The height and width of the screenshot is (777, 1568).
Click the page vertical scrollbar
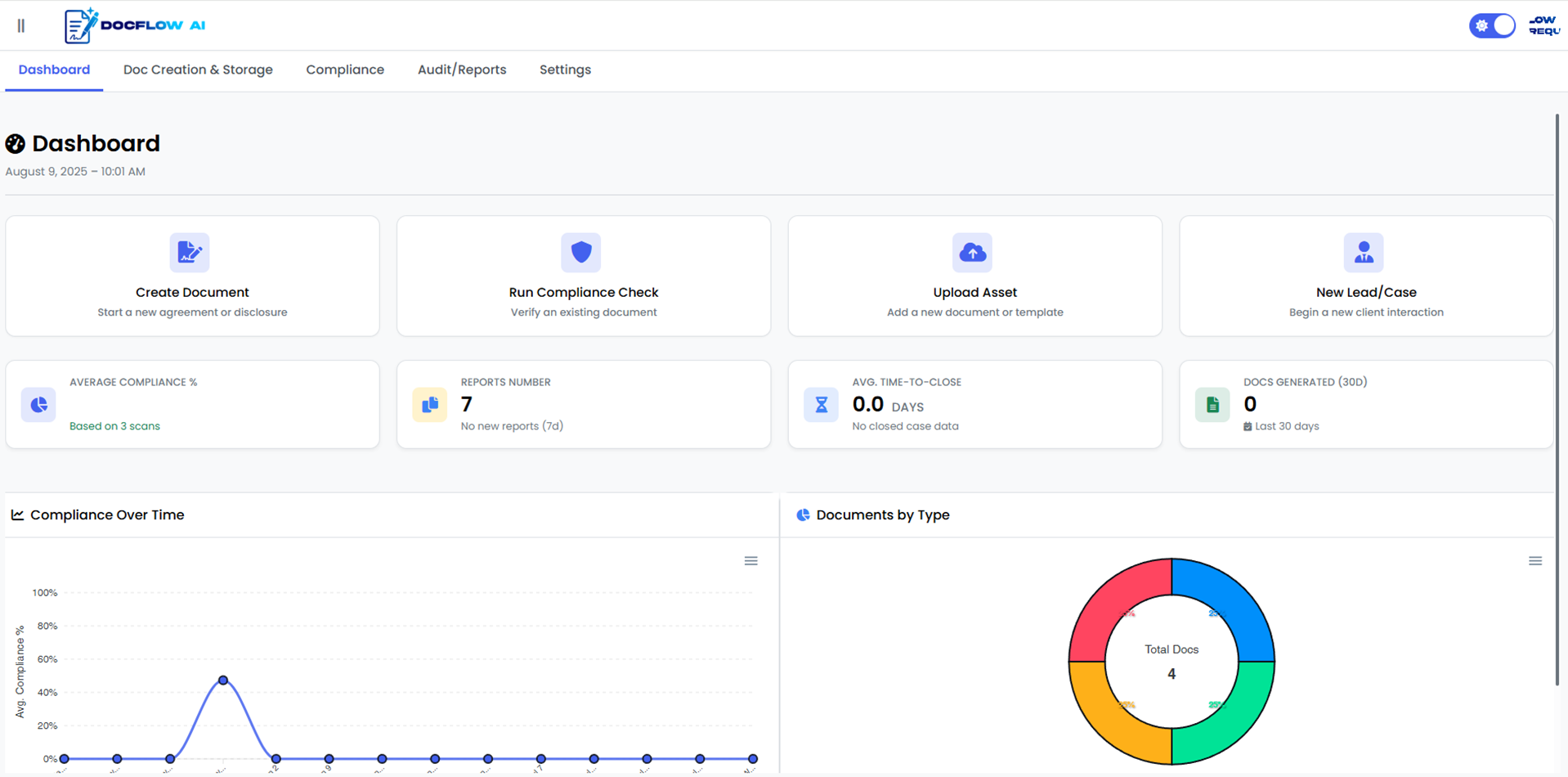click(1557, 400)
